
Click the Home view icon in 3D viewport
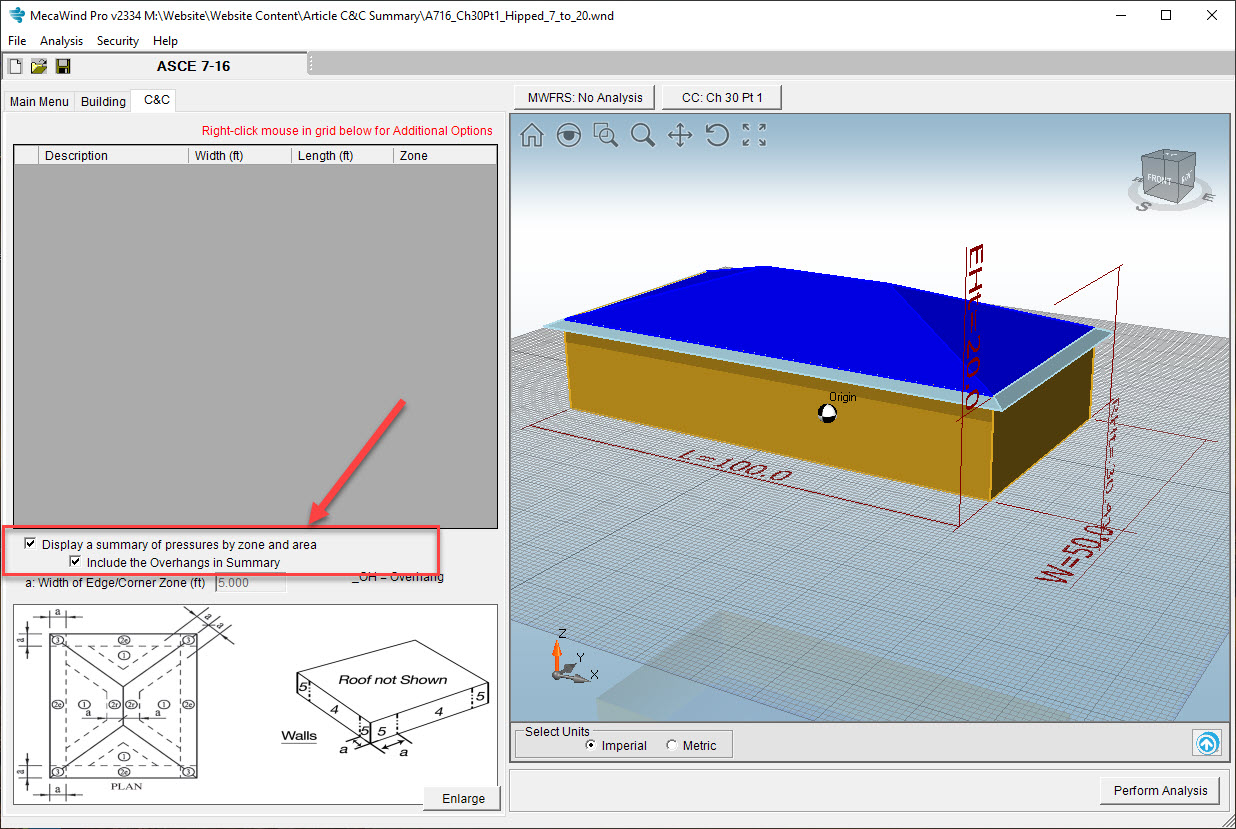(530, 135)
